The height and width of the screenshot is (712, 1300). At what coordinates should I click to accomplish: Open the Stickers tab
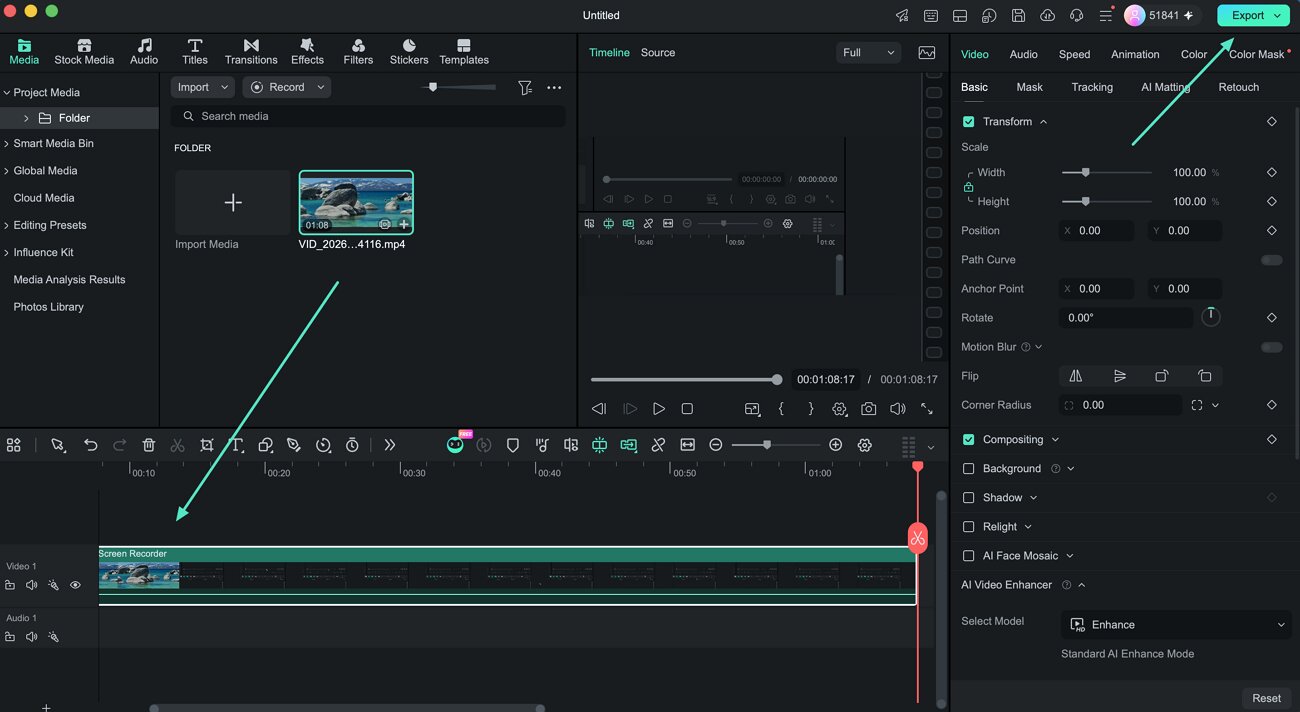409,52
